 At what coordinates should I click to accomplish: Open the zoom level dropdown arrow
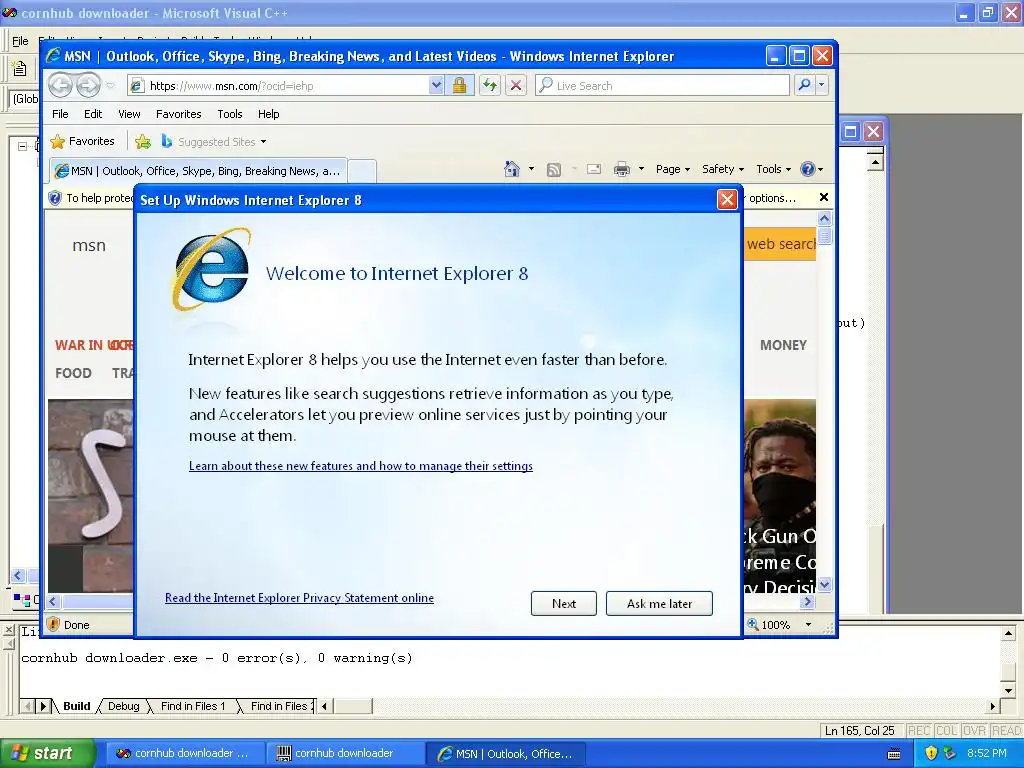[x=808, y=625]
